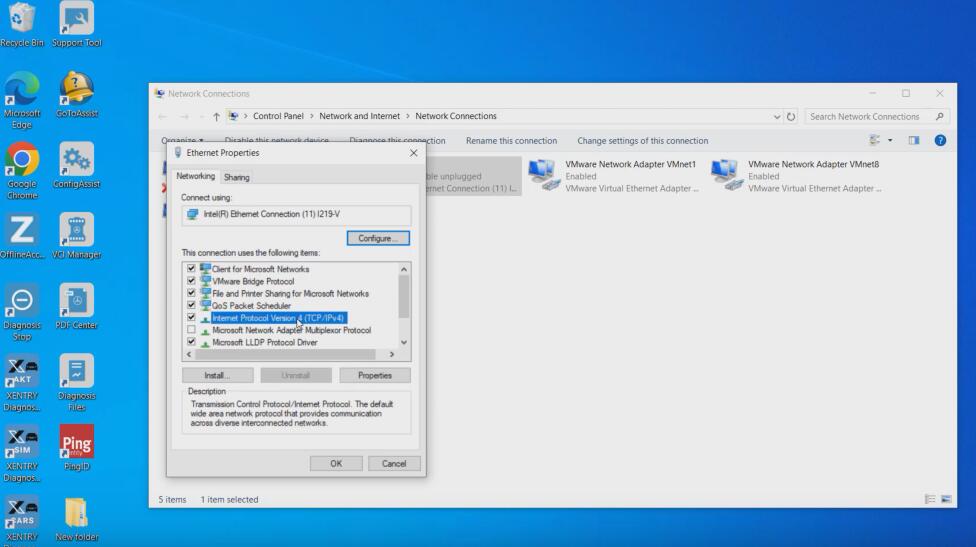Toggle Internet Protocol Version 4 checkbox
This screenshot has width=976, height=547.
tap(191, 317)
